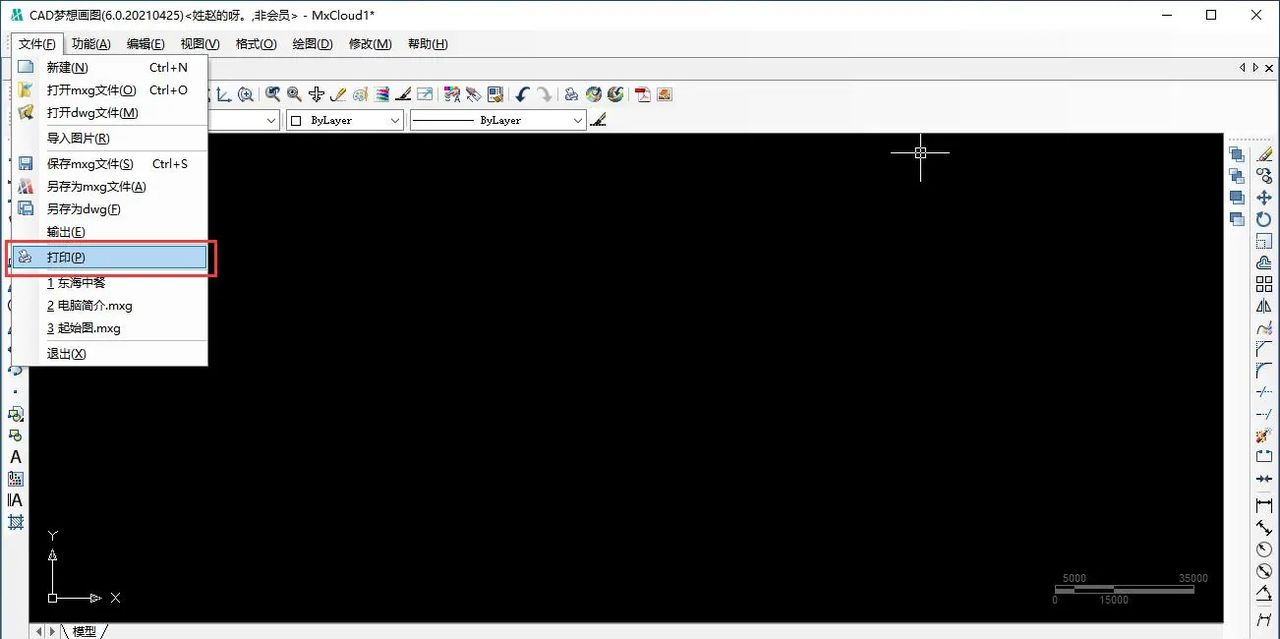
Task: Click the pan view toolbar icon
Action: [316, 94]
